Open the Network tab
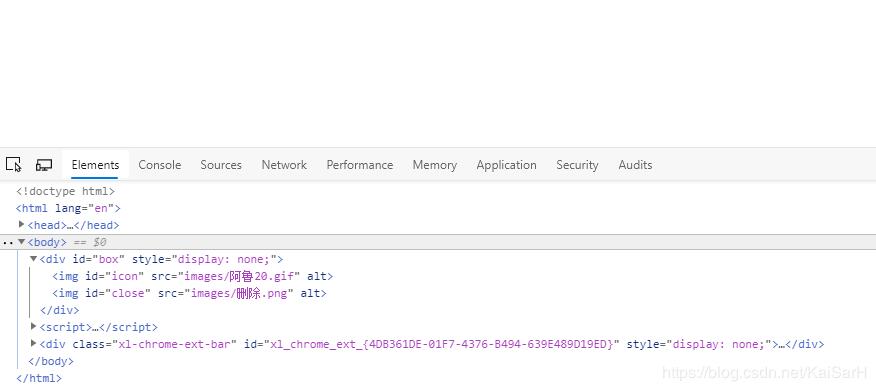The height and width of the screenshot is (390, 876). pyautogui.click(x=284, y=165)
